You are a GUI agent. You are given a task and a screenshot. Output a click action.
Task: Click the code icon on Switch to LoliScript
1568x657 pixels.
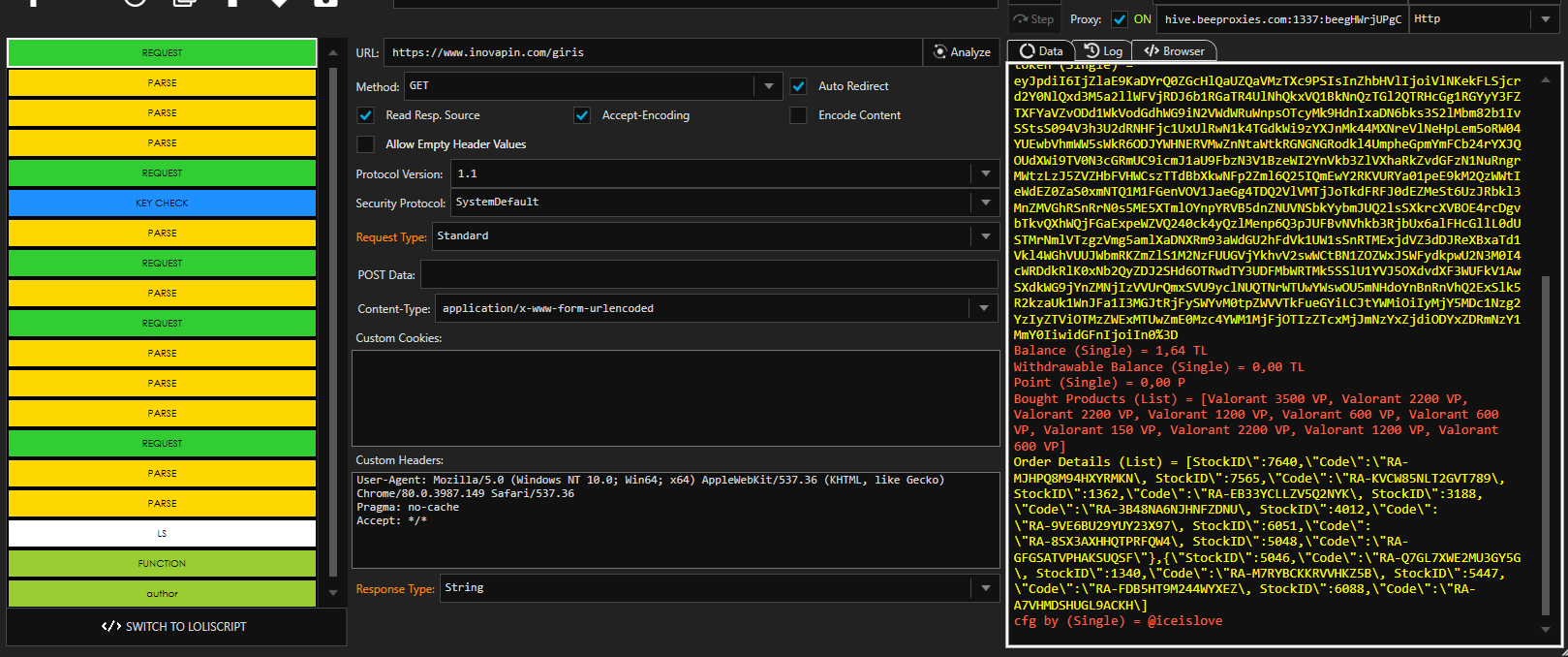click(x=111, y=627)
